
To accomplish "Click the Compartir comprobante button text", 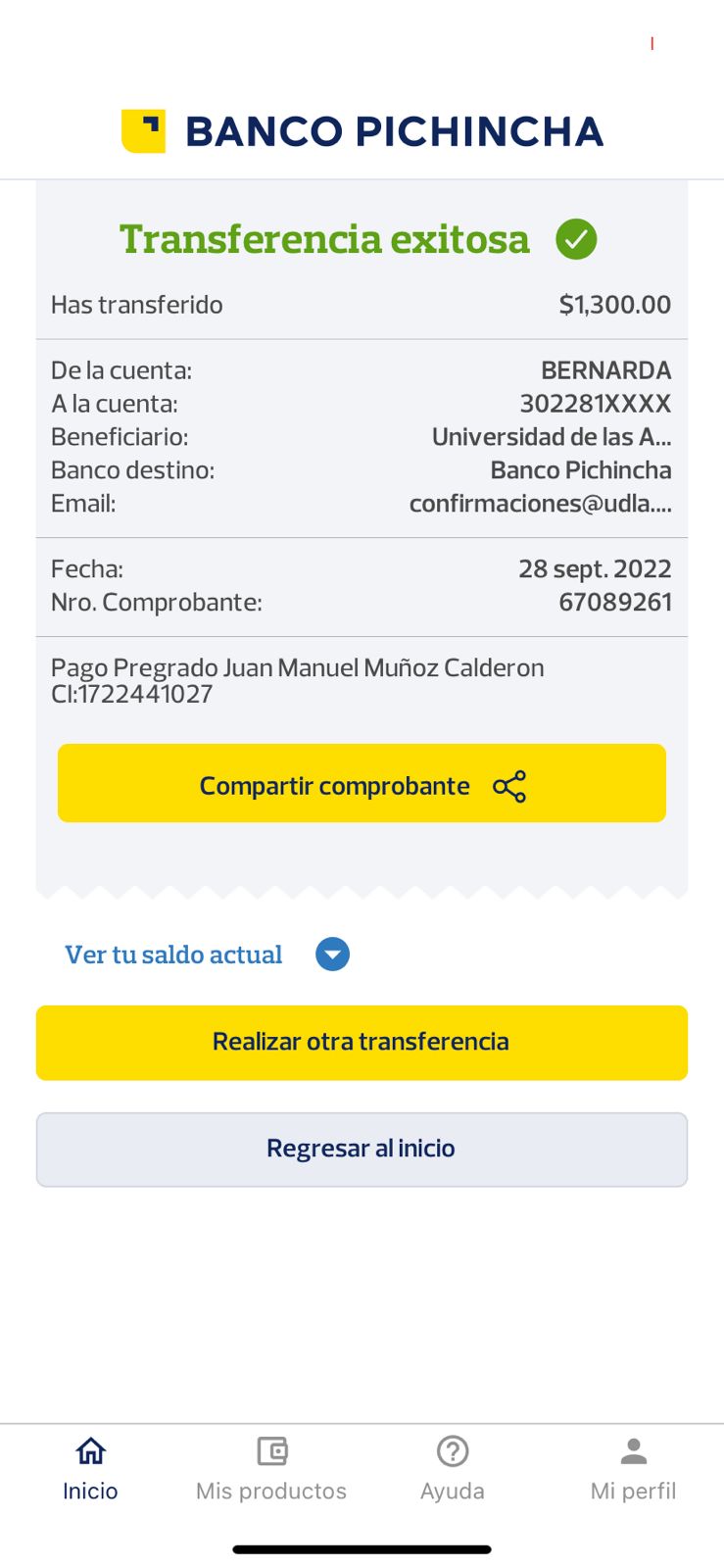I will coord(335,786).
